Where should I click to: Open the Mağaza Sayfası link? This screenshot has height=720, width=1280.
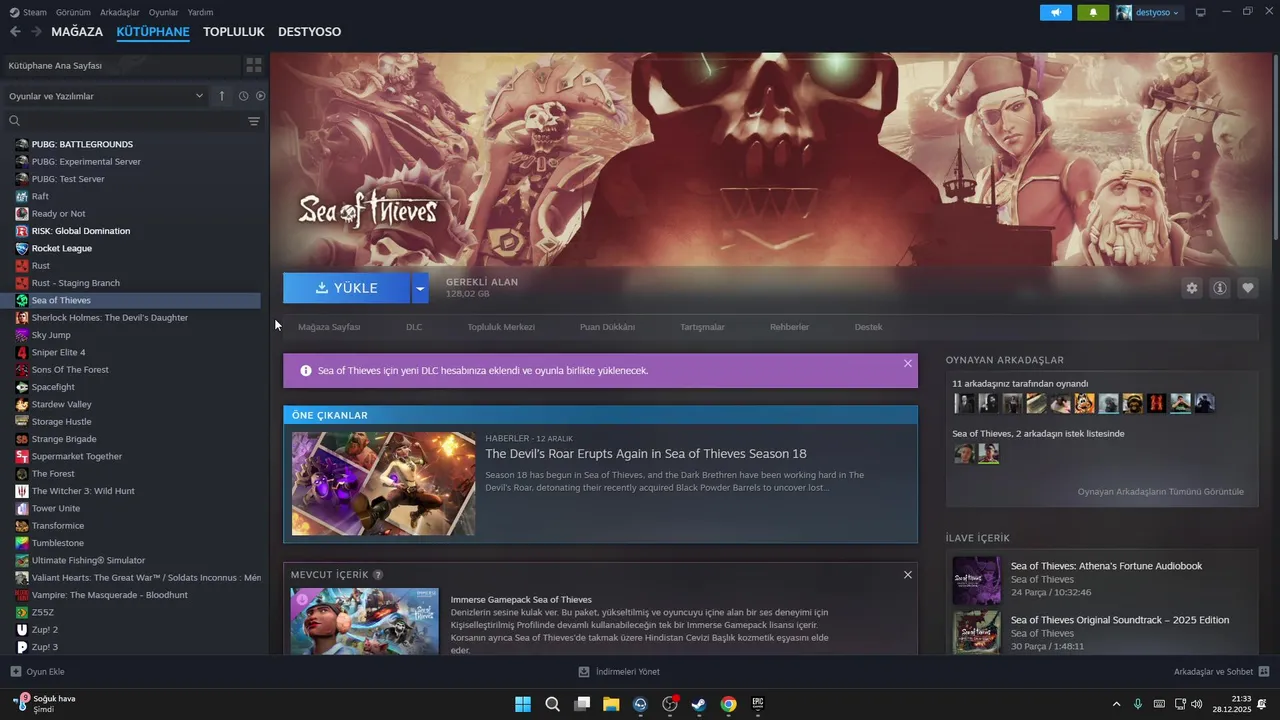click(x=329, y=327)
